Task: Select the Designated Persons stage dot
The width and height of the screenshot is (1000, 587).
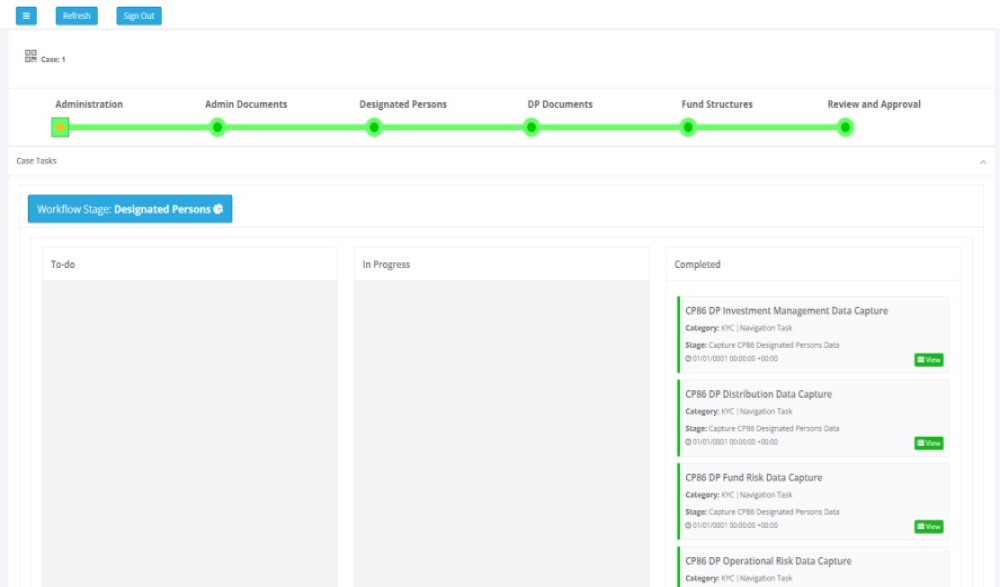Action: tap(374, 127)
